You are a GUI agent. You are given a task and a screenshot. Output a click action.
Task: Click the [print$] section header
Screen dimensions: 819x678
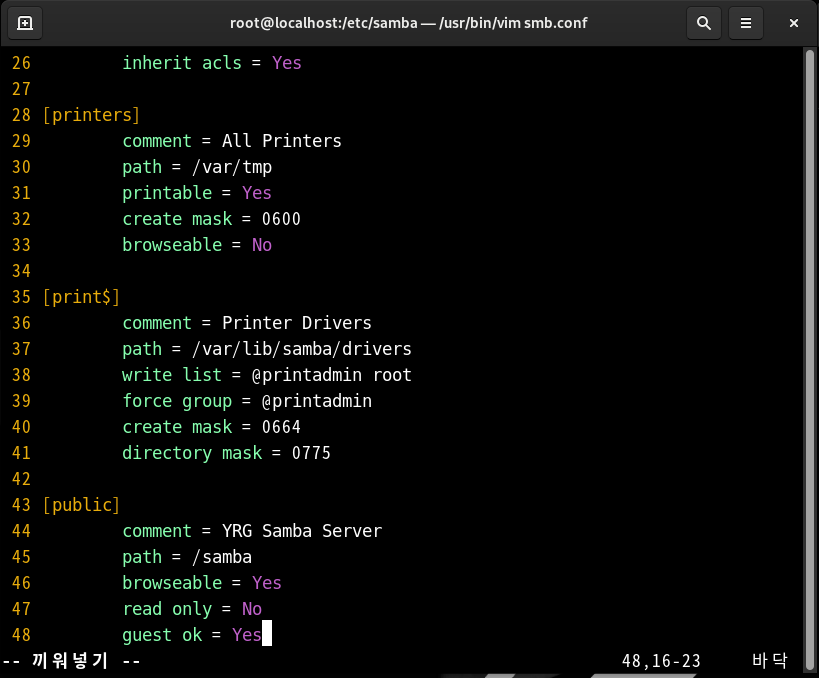click(x=81, y=297)
